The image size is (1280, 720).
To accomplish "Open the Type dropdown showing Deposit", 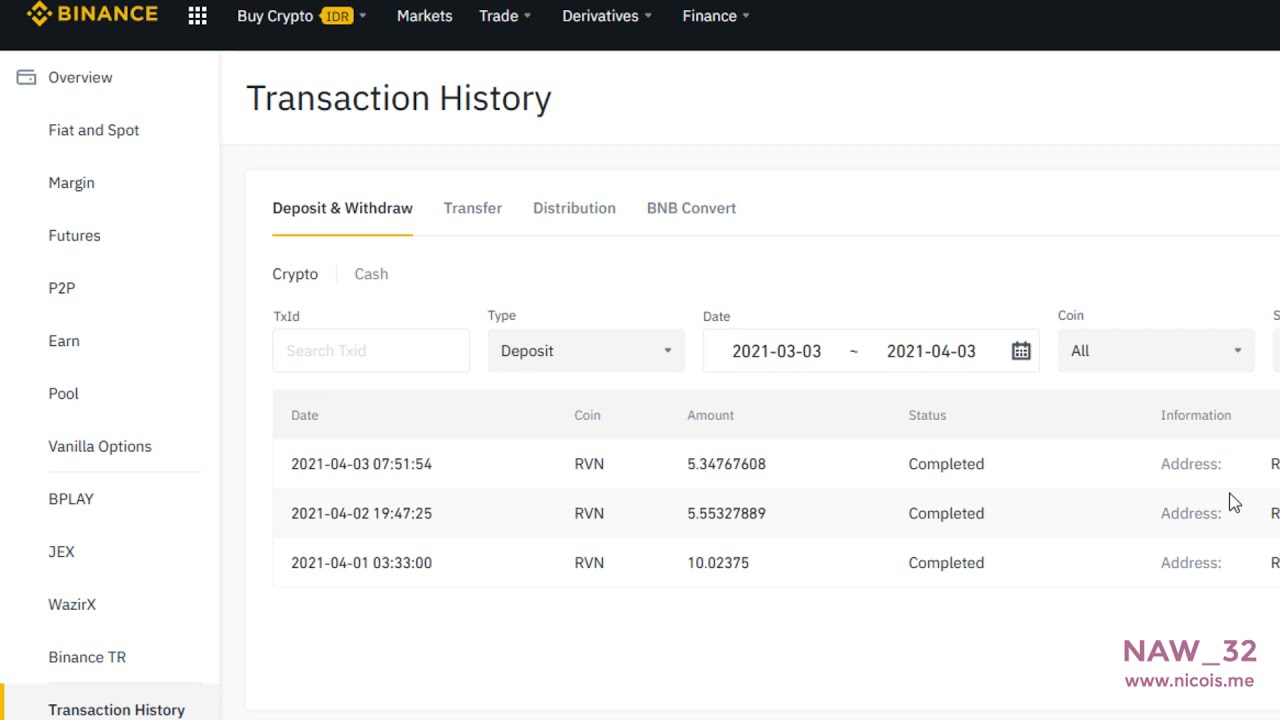I will click(586, 351).
